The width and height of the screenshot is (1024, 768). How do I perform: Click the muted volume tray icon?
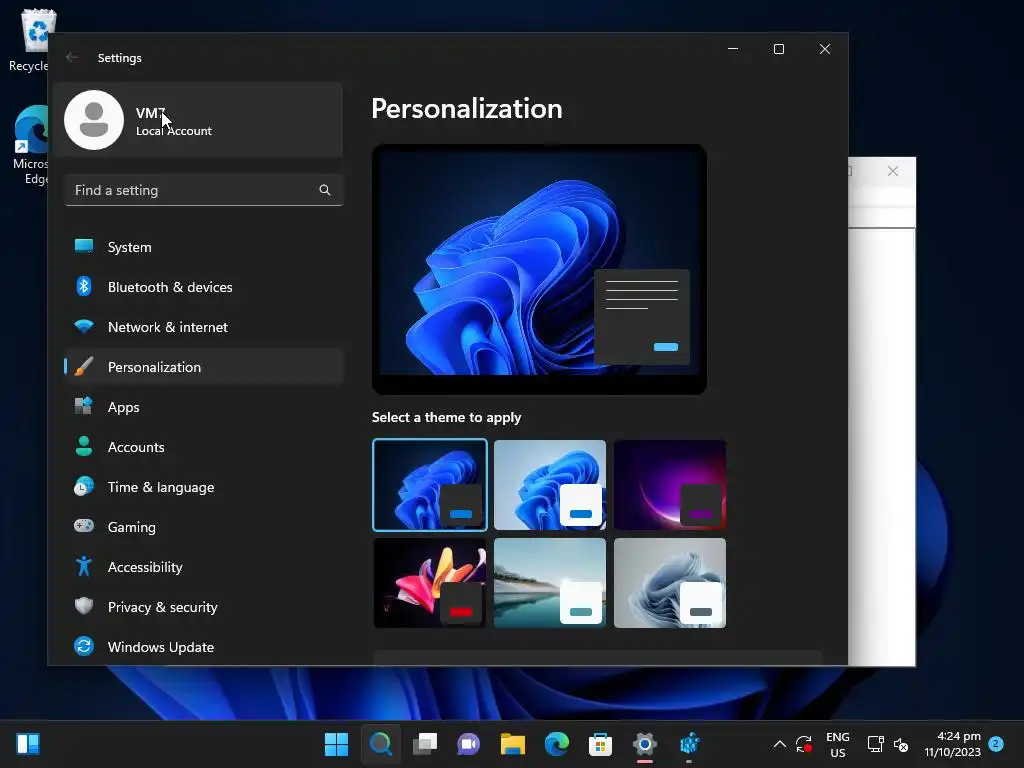pos(901,744)
